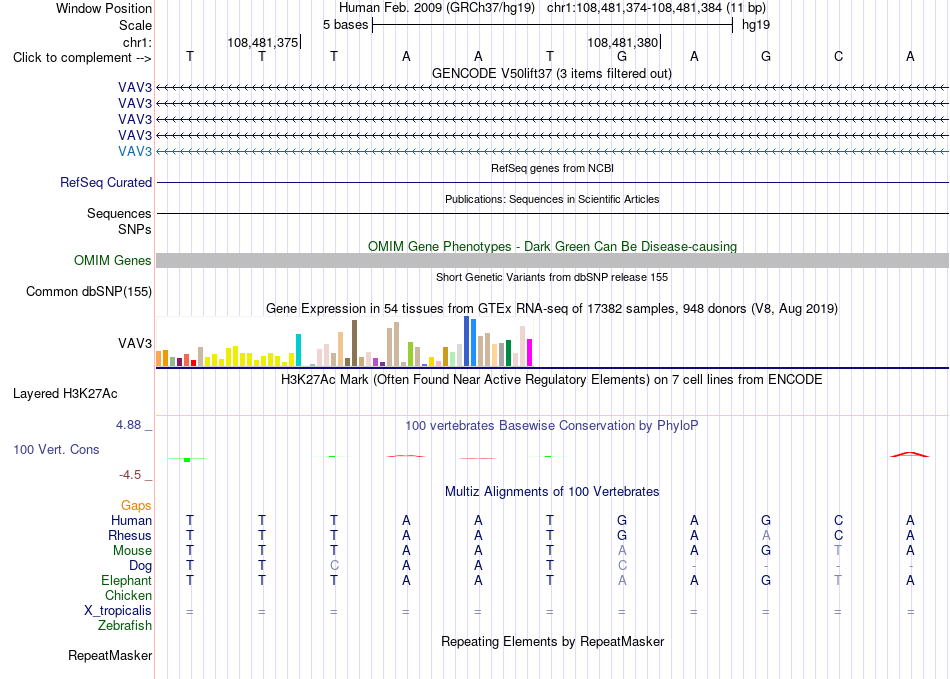Open the GENCODE V50lift37 track title

click(551, 73)
